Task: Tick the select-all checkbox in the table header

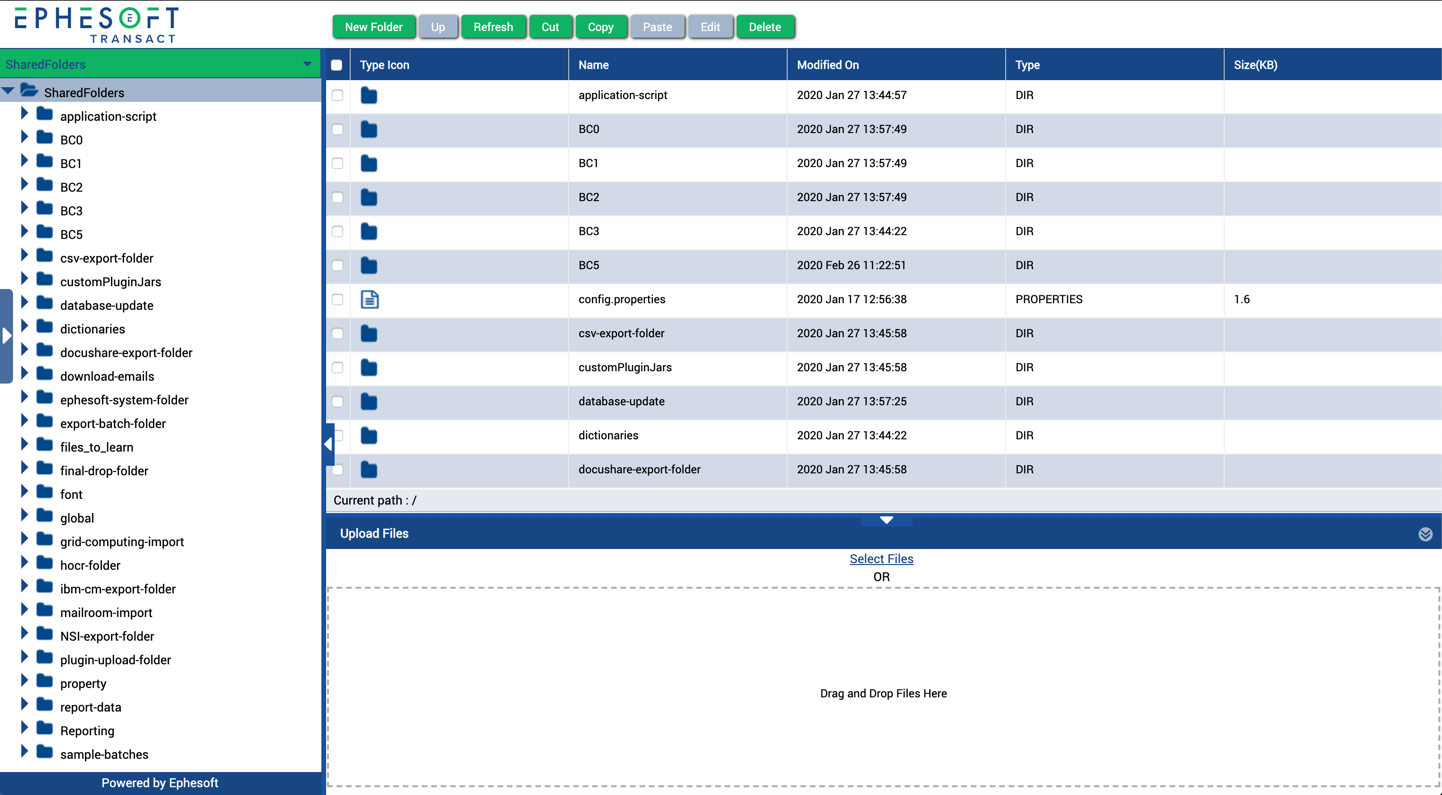Action: [x=337, y=65]
